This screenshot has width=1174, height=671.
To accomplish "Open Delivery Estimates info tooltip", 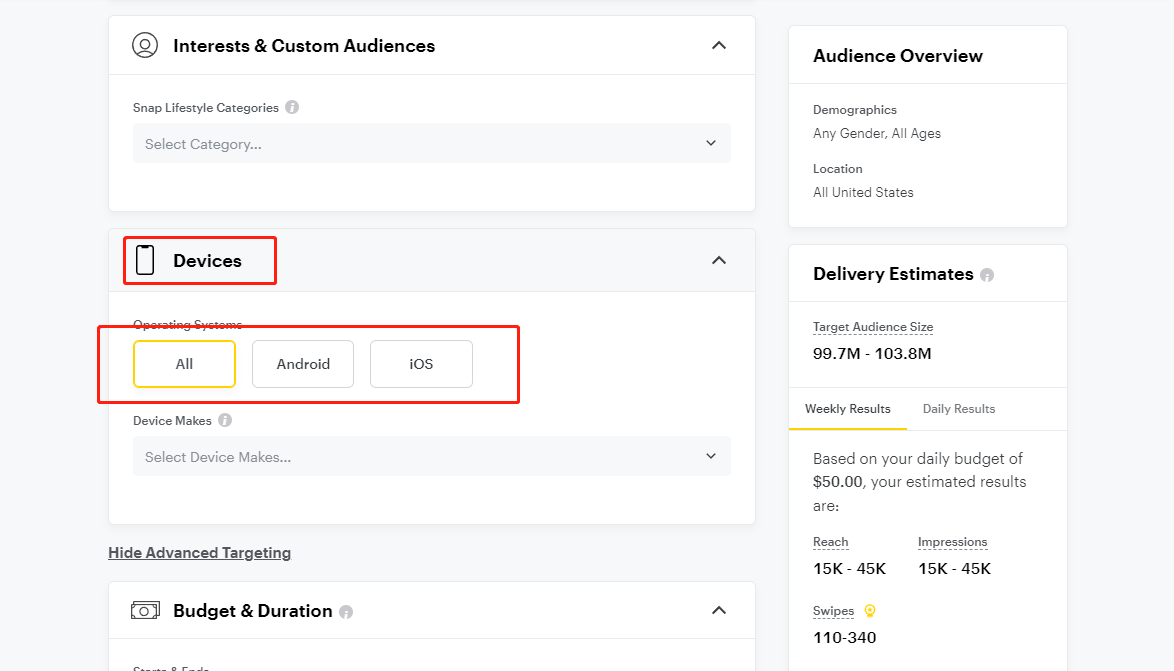I will [x=987, y=275].
